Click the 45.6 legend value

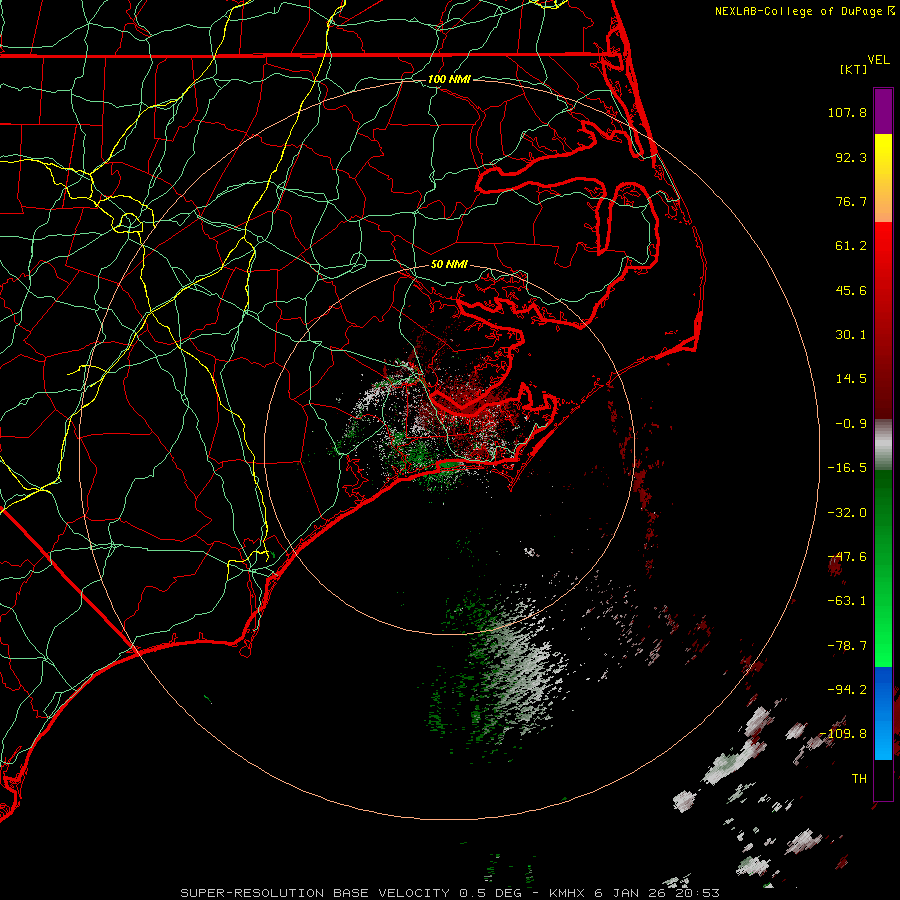[851, 290]
